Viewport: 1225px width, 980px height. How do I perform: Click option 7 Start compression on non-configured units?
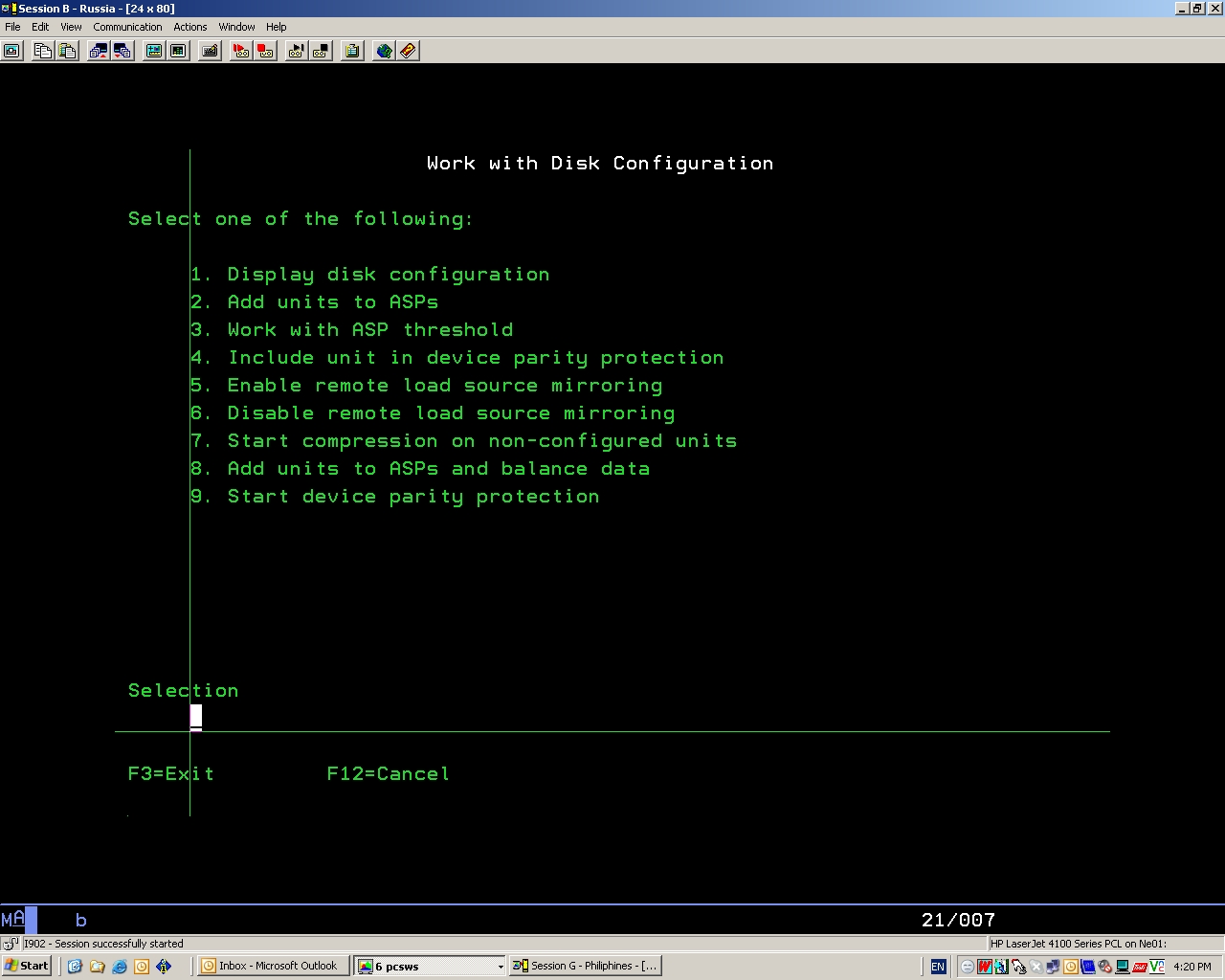pyautogui.click(x=464, y=441)
